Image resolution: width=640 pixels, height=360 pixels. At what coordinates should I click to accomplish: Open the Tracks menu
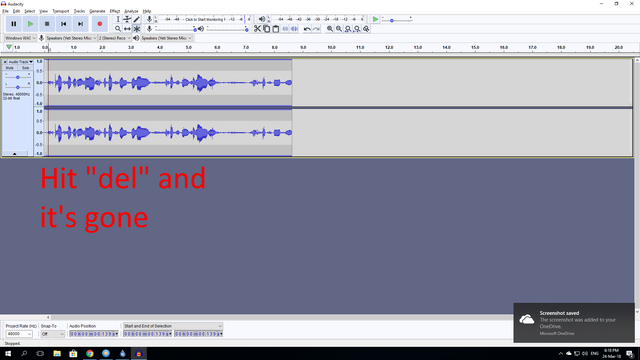[79, 11]
